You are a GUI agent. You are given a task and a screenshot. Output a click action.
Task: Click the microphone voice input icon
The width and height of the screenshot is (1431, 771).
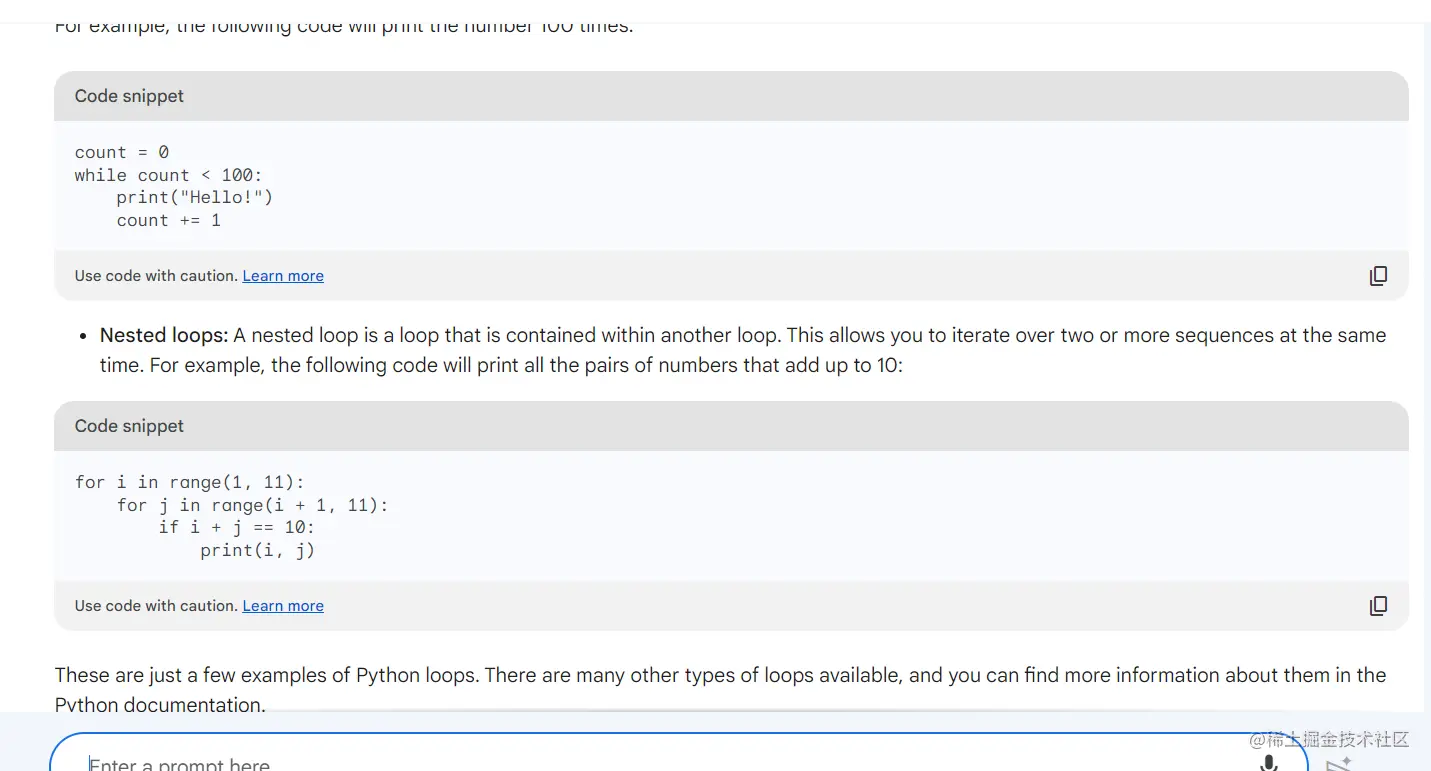click(1268, 764)
